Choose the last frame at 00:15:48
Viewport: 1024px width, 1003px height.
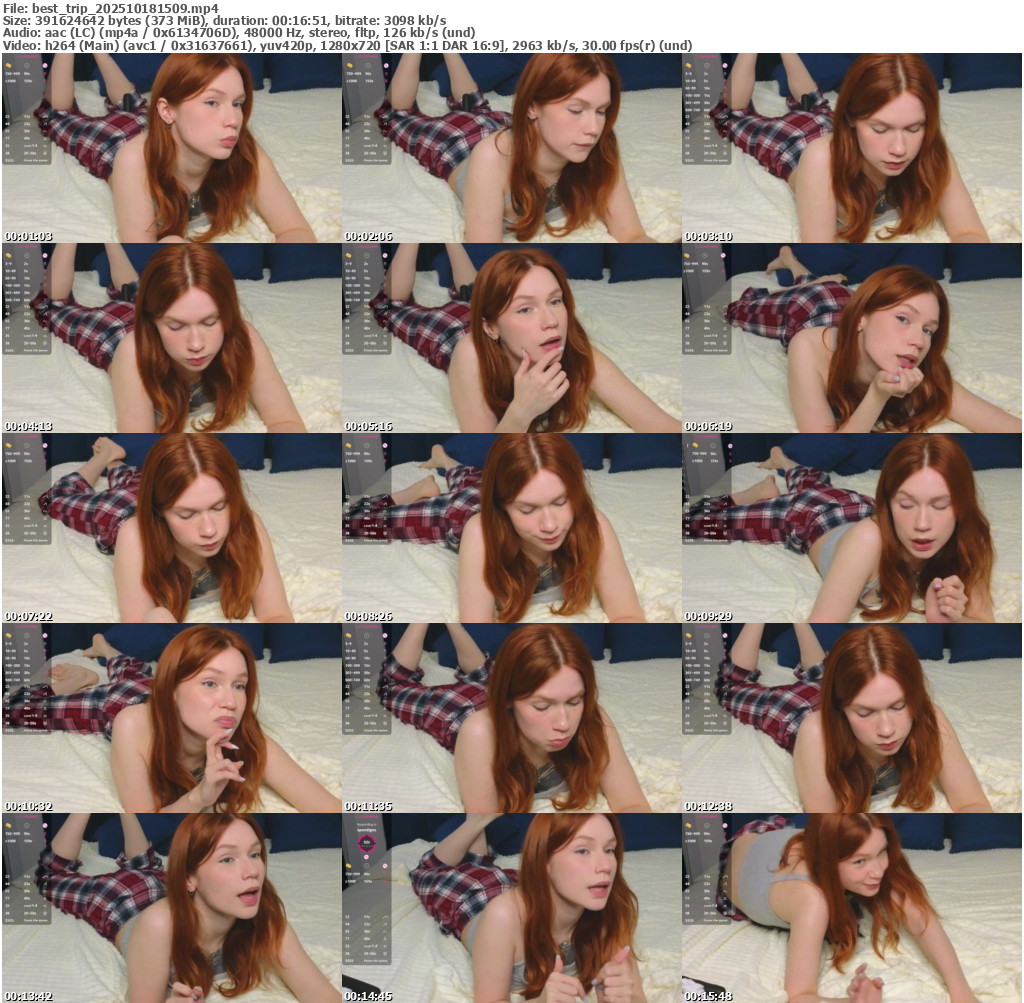852,908
